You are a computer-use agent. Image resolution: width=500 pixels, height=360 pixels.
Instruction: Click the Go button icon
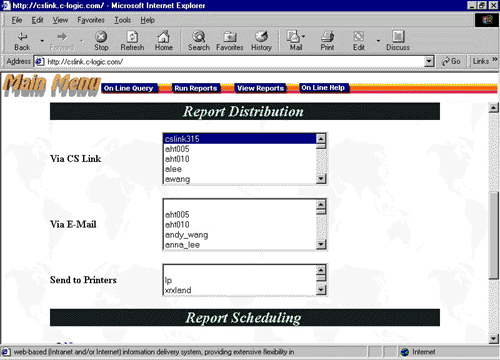(x=445, y=62)
